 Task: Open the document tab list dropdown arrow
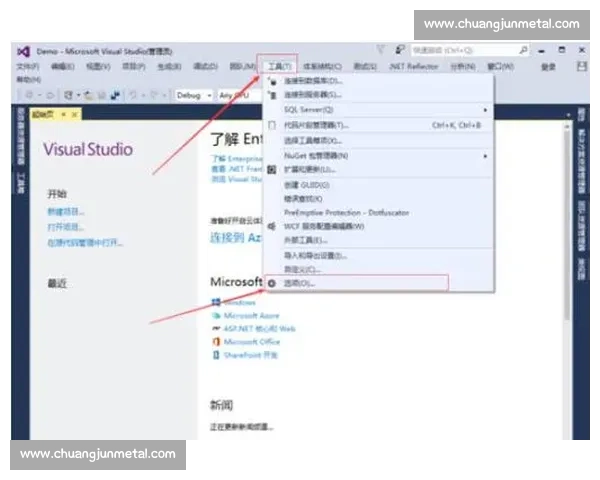(569, 115)
